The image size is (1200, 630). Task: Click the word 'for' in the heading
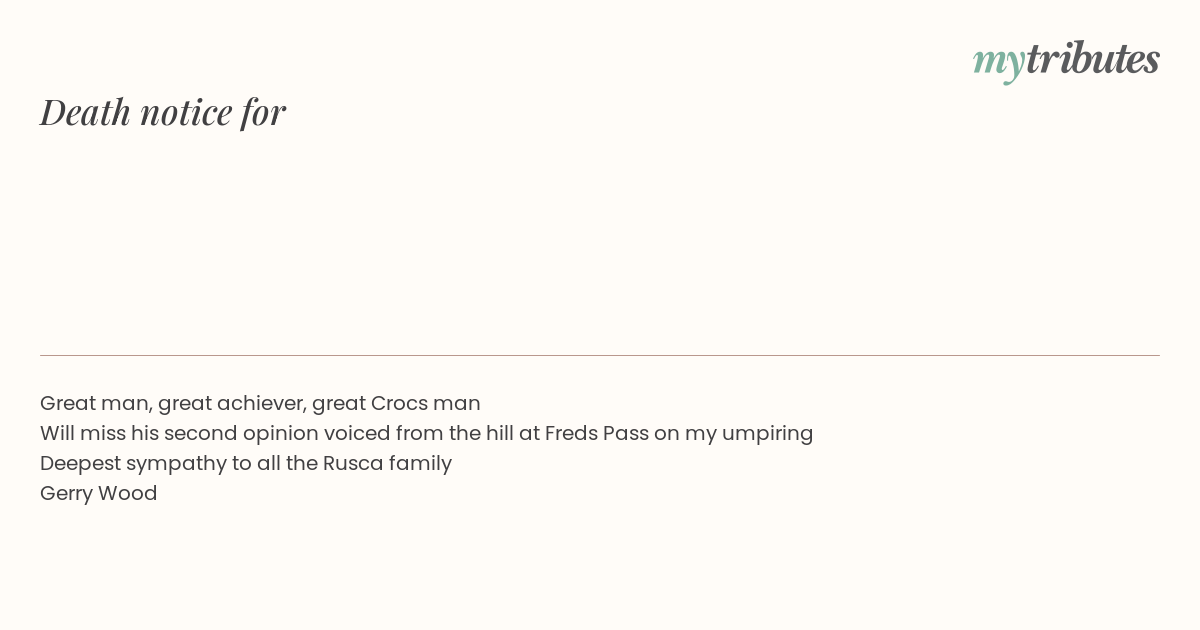(x=263, y=112)
